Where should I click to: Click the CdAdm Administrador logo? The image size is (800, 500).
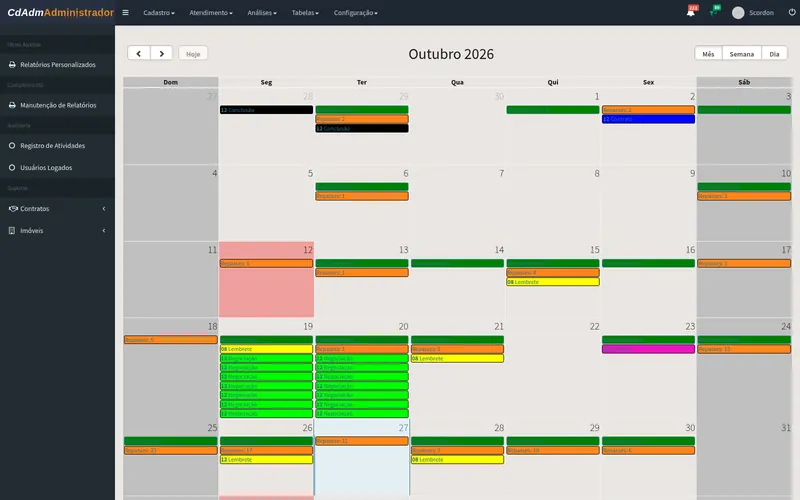coord(60,12)
